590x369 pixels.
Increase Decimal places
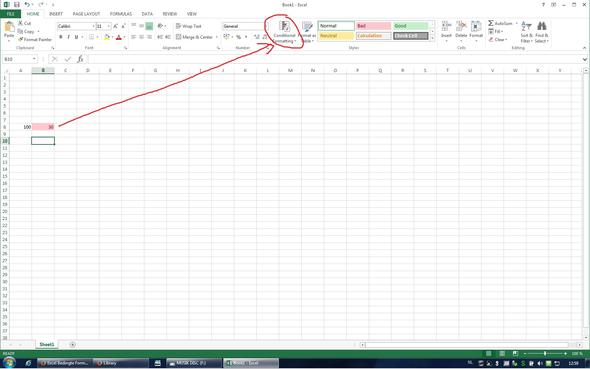click(257, 37)
